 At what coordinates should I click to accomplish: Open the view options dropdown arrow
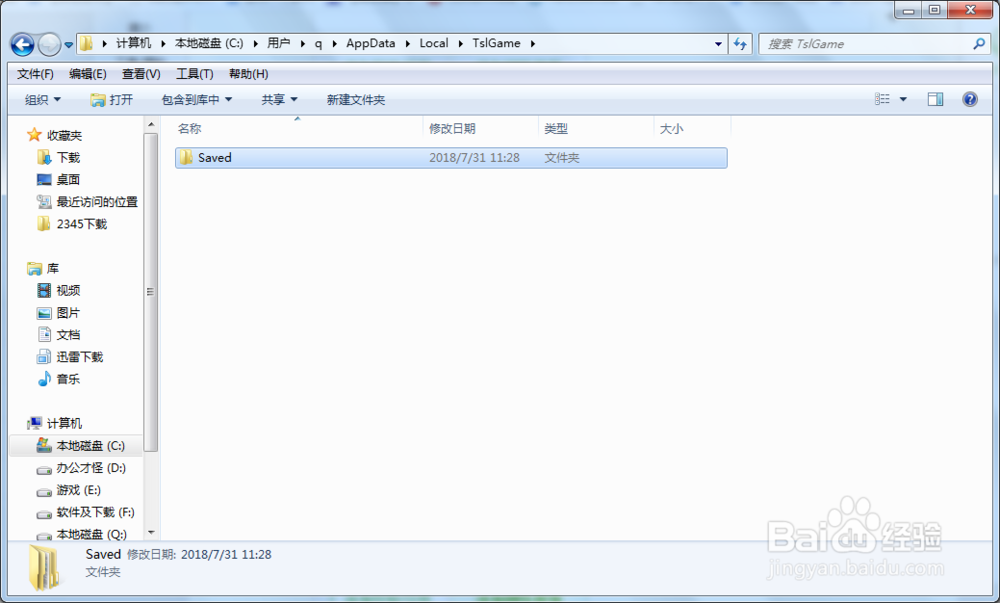(903, 99)
